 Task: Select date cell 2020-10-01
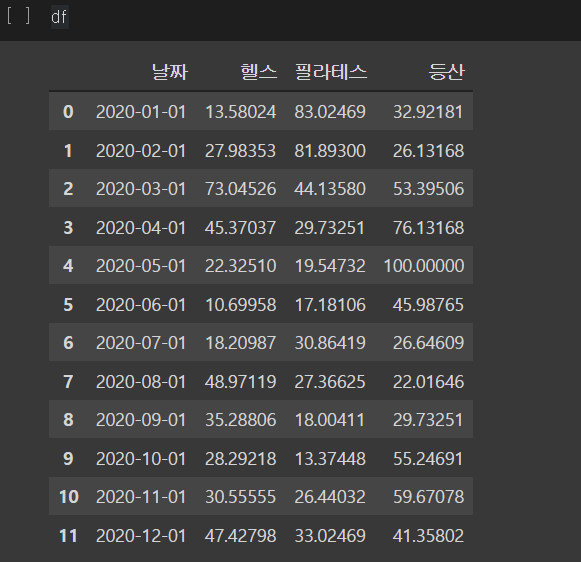[141, 459]
